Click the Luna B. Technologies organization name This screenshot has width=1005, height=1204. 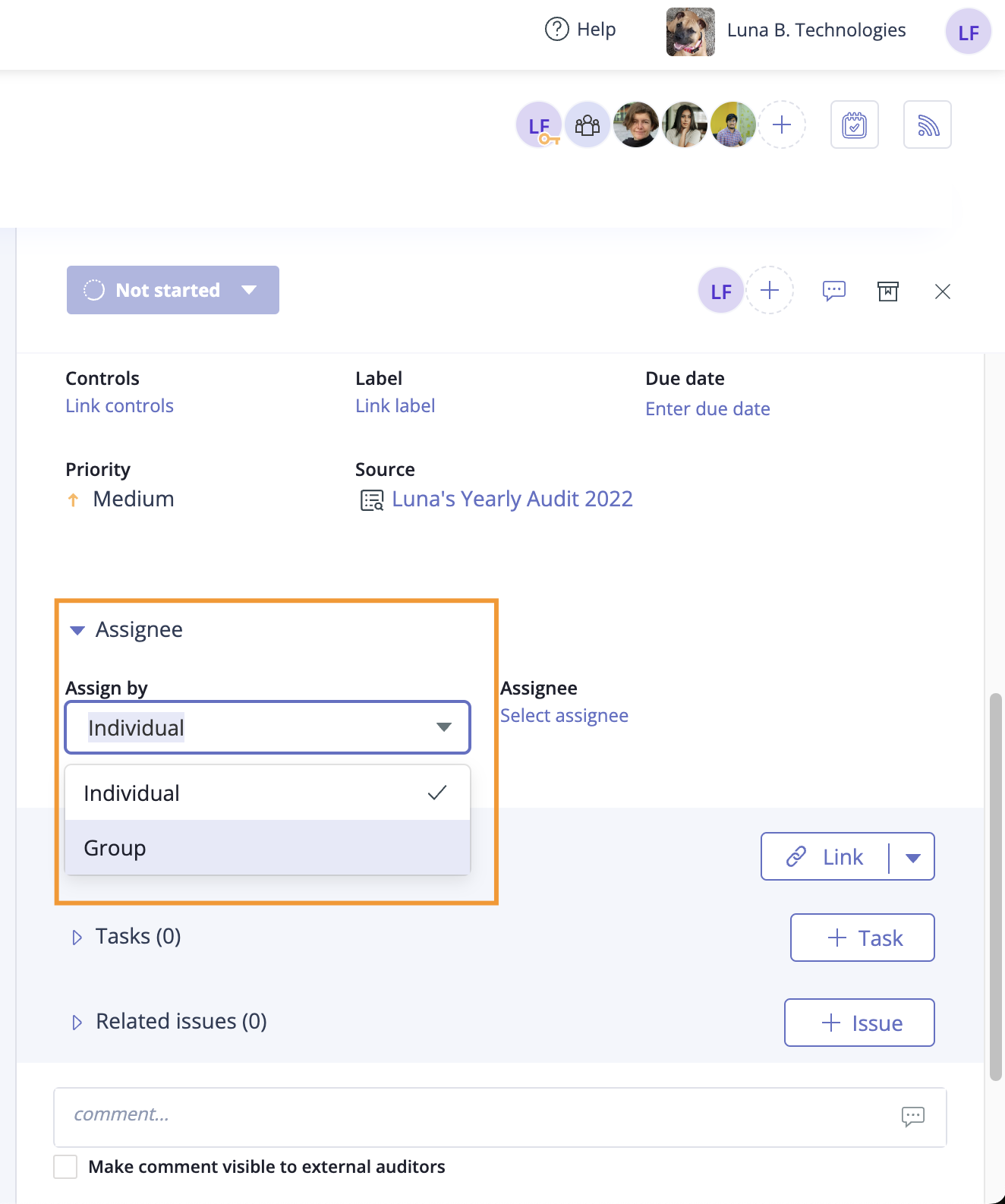point(817,30)
